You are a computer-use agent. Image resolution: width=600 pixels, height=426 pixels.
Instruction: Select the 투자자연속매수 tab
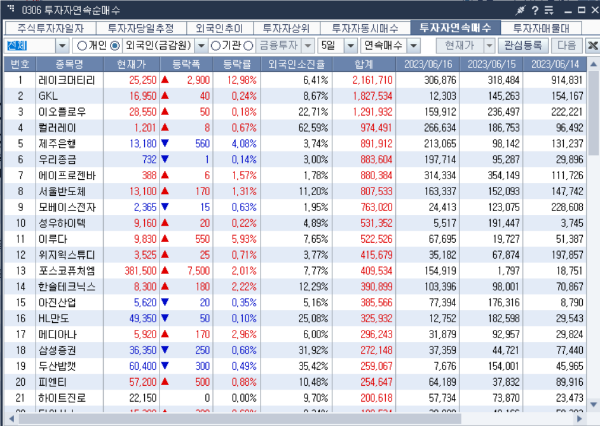455,28
